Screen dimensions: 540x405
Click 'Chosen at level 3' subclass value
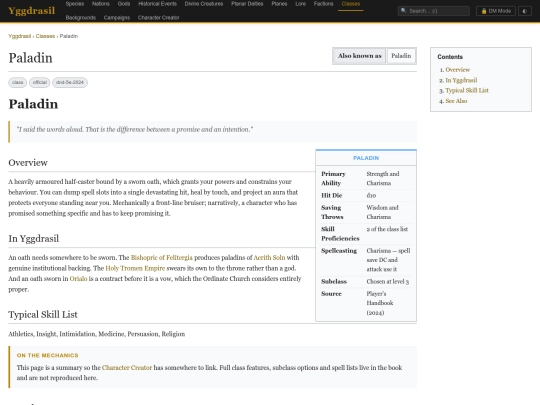pyautogui.click(x=388, y=282)
